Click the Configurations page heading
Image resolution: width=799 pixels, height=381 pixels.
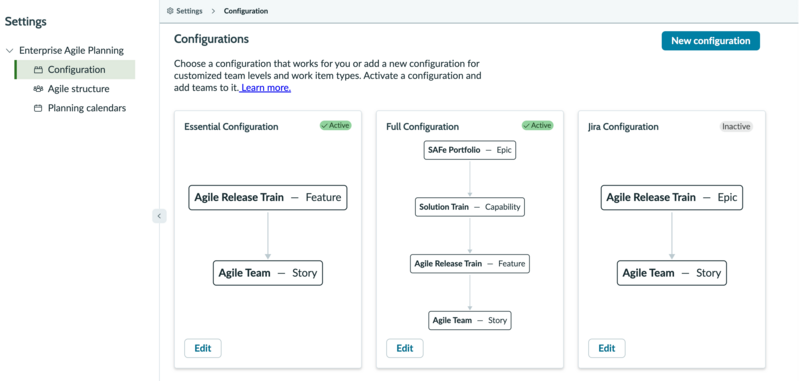coord(211,39)
